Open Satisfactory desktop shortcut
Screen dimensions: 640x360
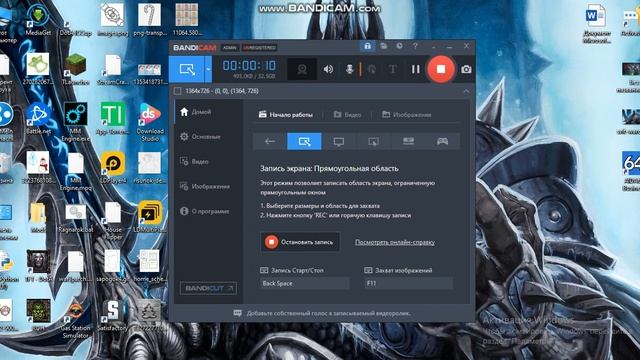pos(113,315)
